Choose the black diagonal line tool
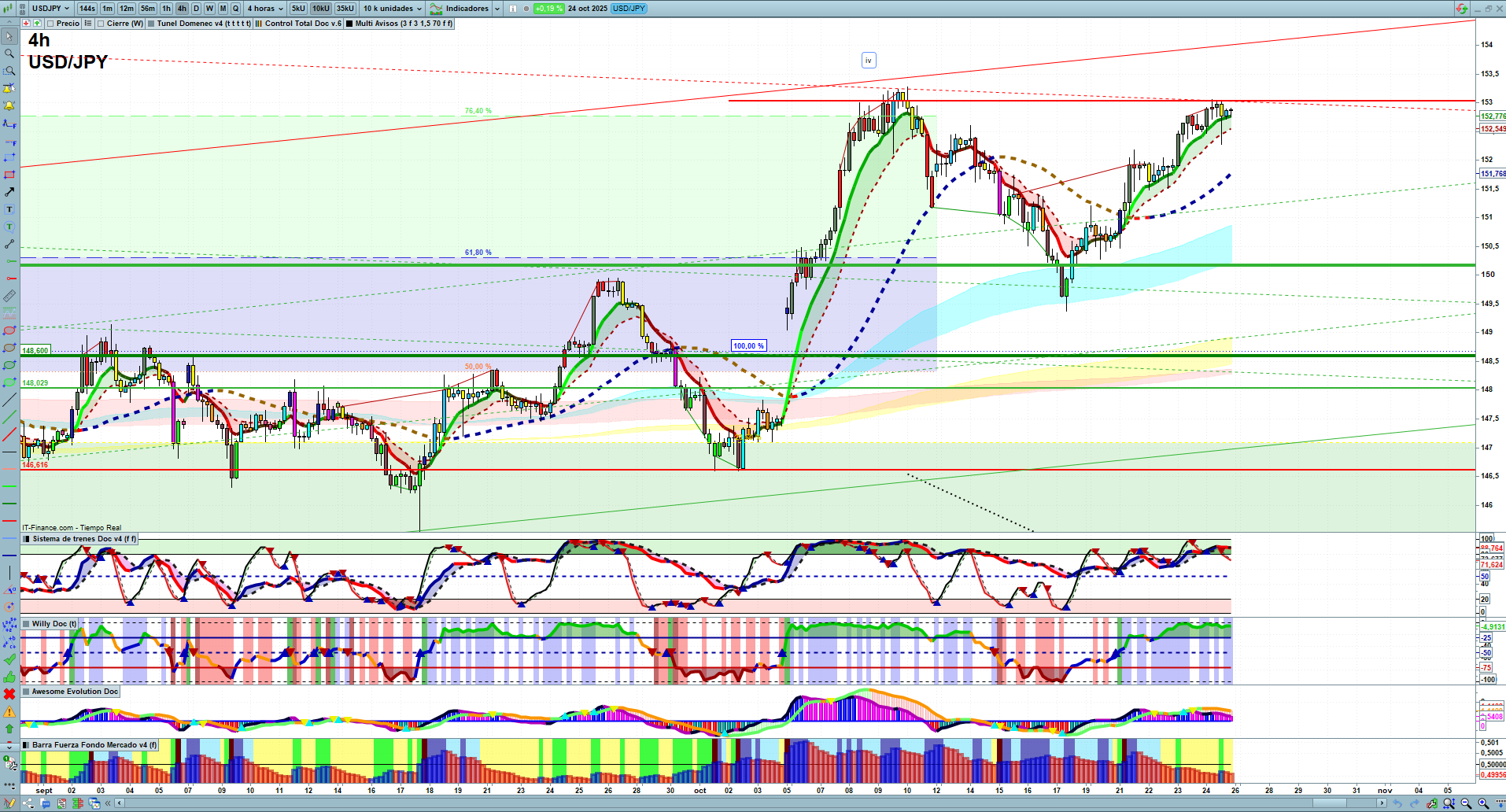Screen dimensions: 1506x812 point(9,400)
